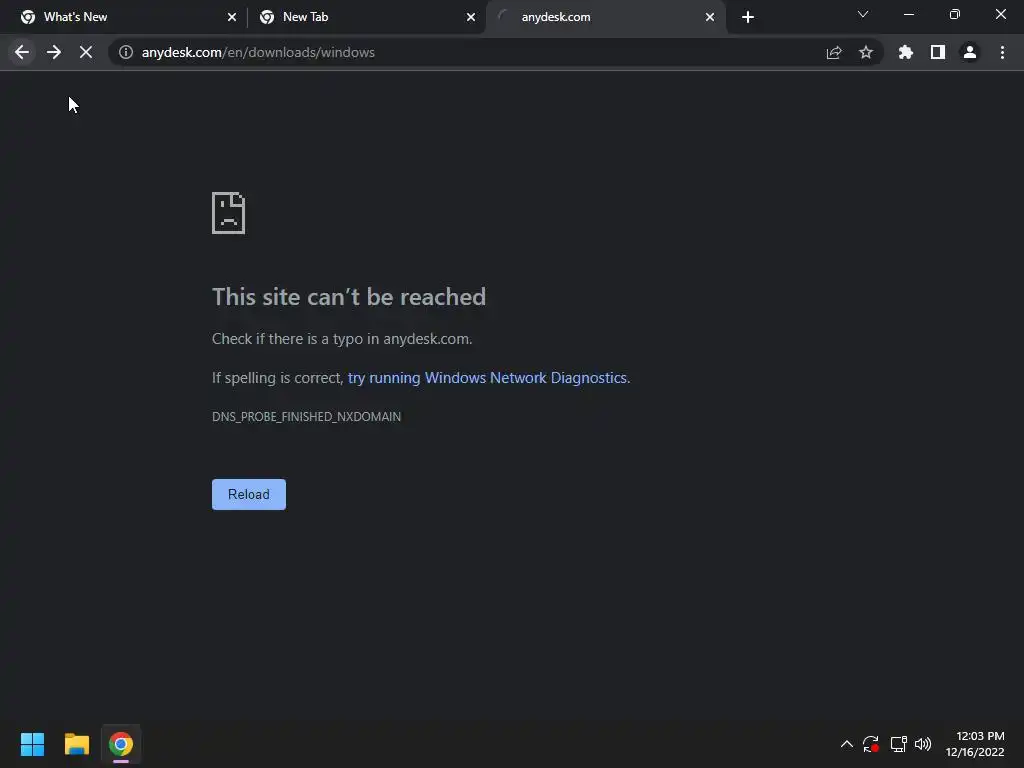The width and height of the screenshot is (1024, 768).
Task: Go forward using the forward arrow
Action: 54,52
